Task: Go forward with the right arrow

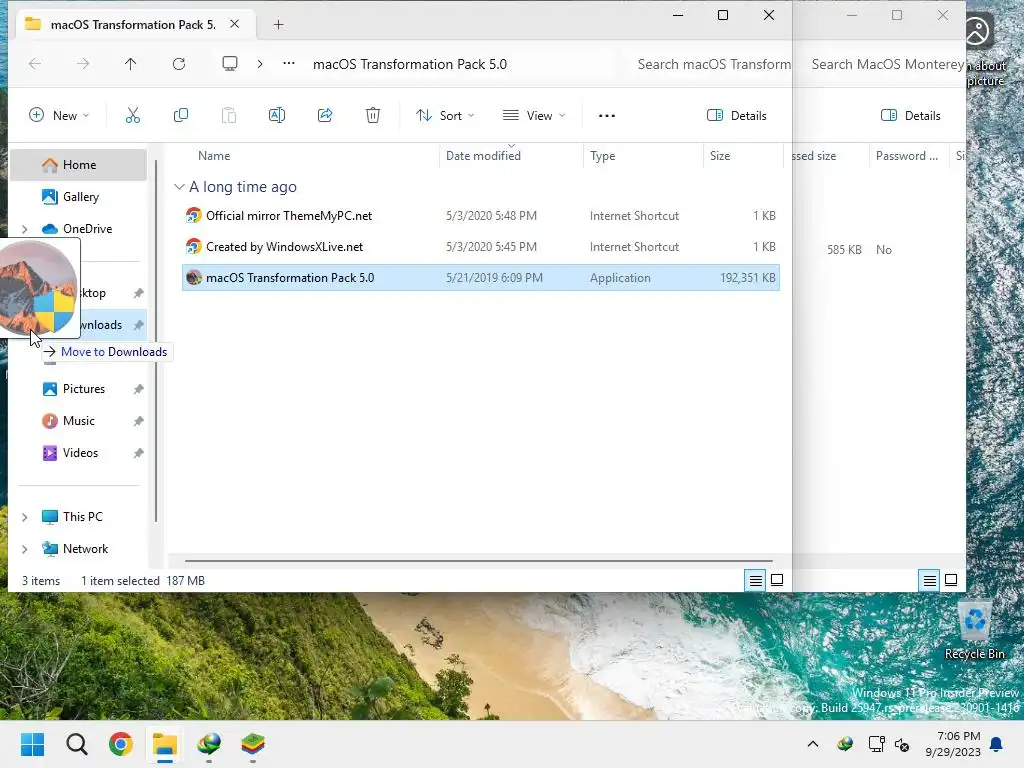Action: pos(83,63)
